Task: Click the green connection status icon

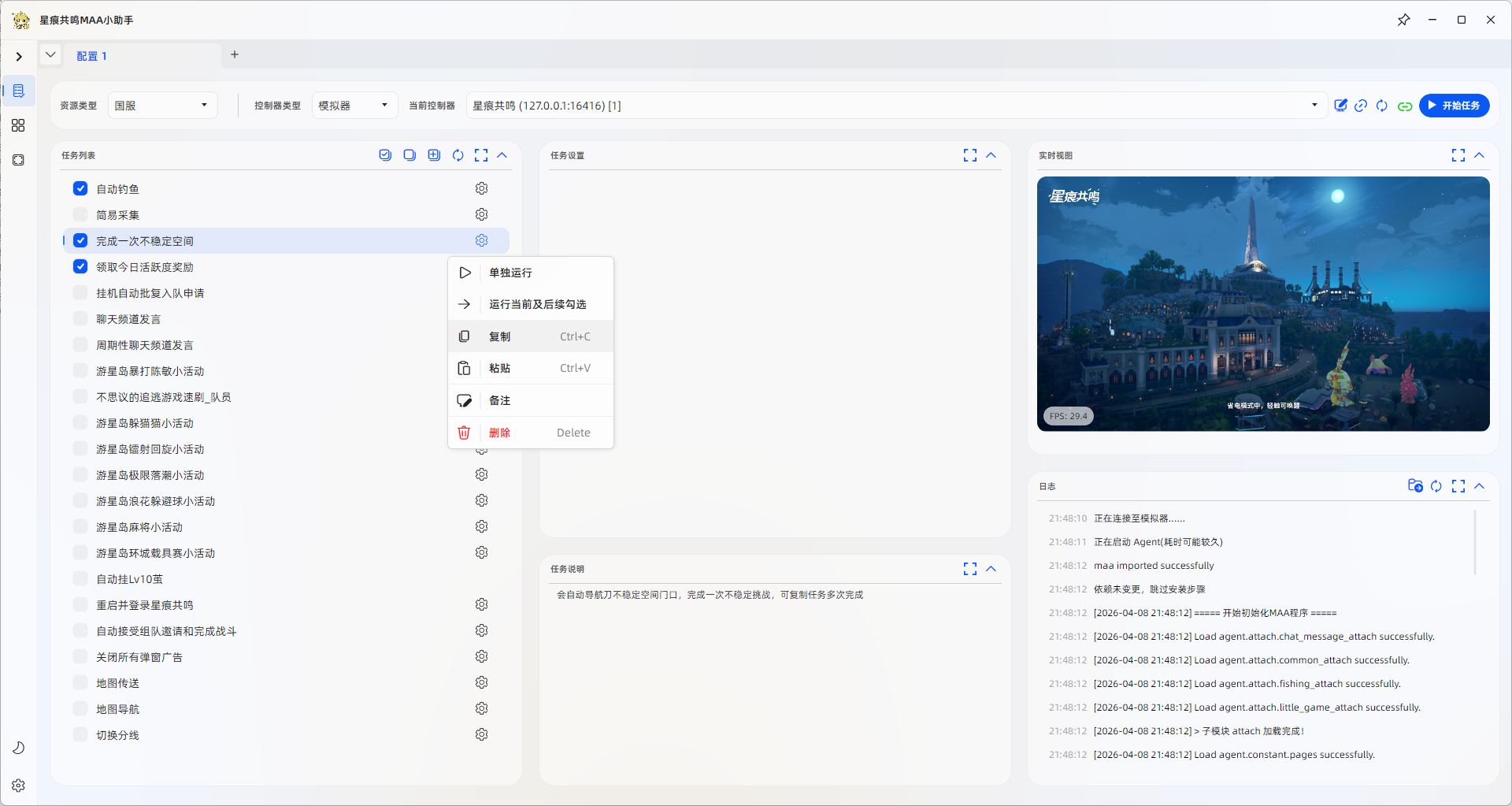Action: pos(1405,106)
